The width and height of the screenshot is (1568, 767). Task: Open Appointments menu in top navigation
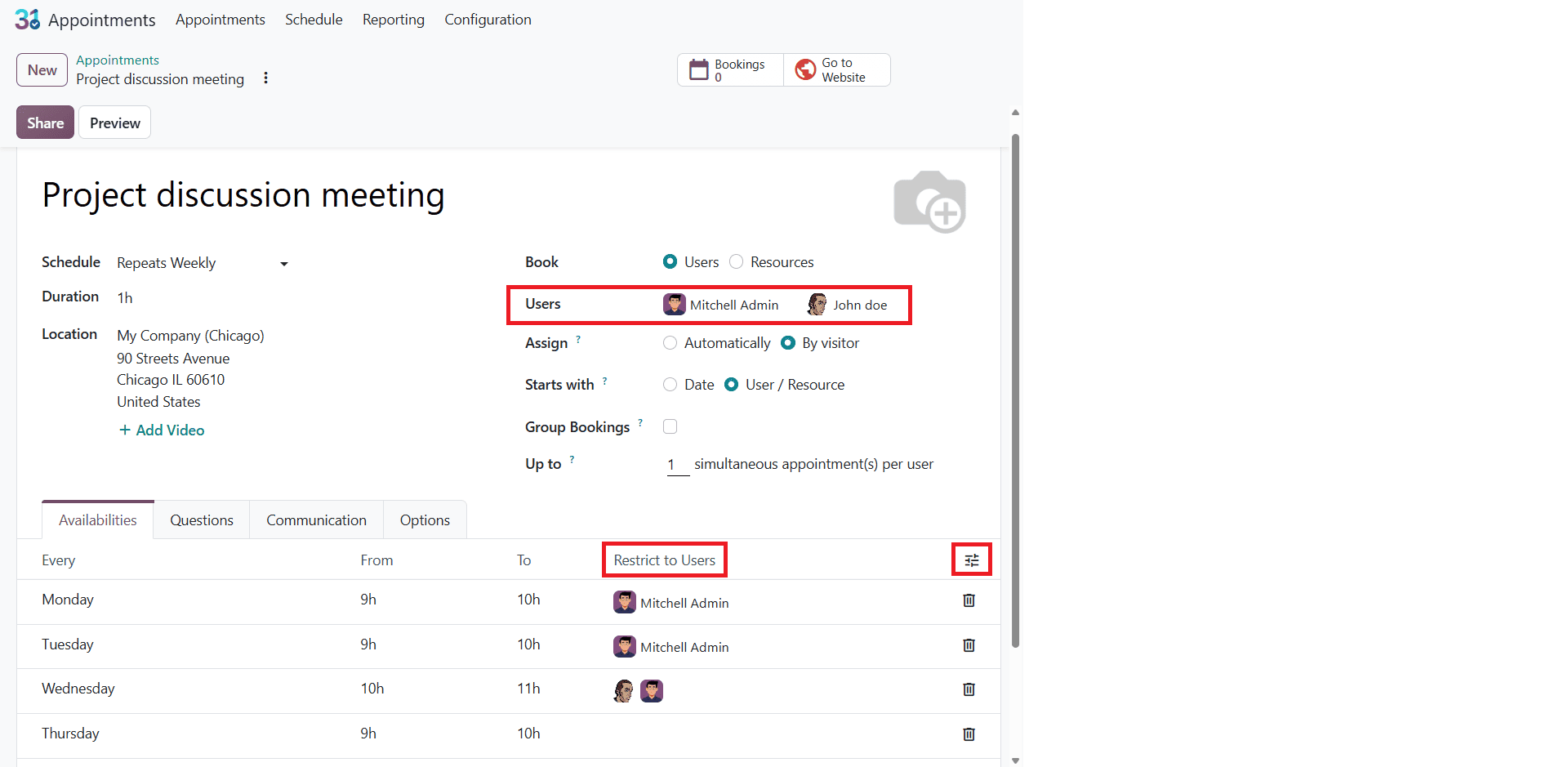click(220, 20)
